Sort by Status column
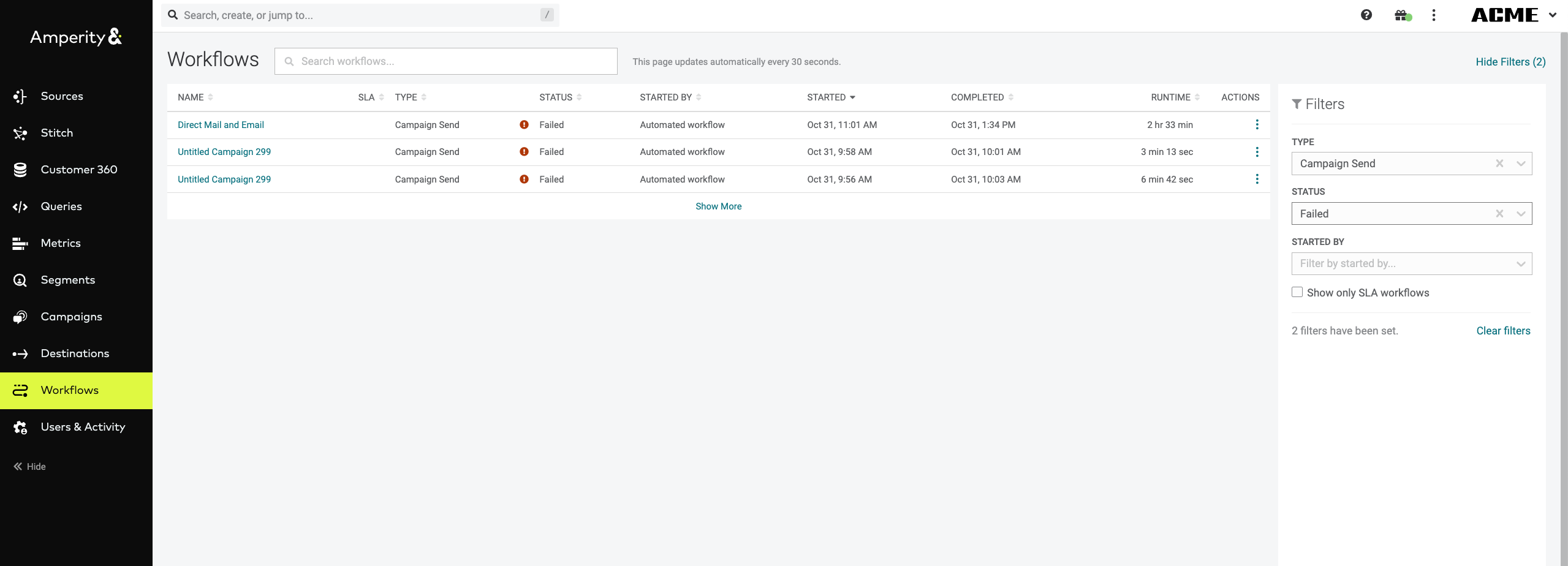 point(560,97)
